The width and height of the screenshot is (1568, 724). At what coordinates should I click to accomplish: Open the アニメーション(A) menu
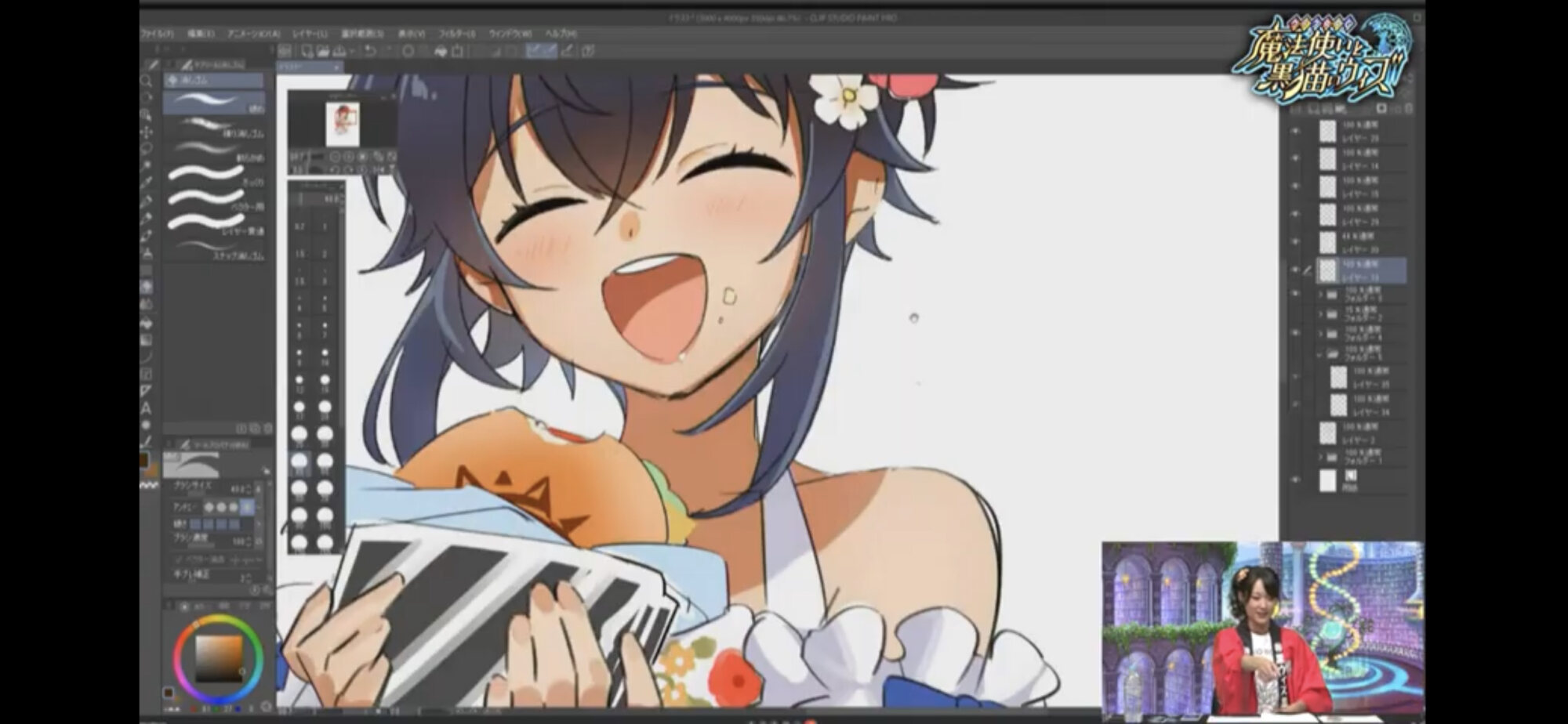tap(253, 34)
